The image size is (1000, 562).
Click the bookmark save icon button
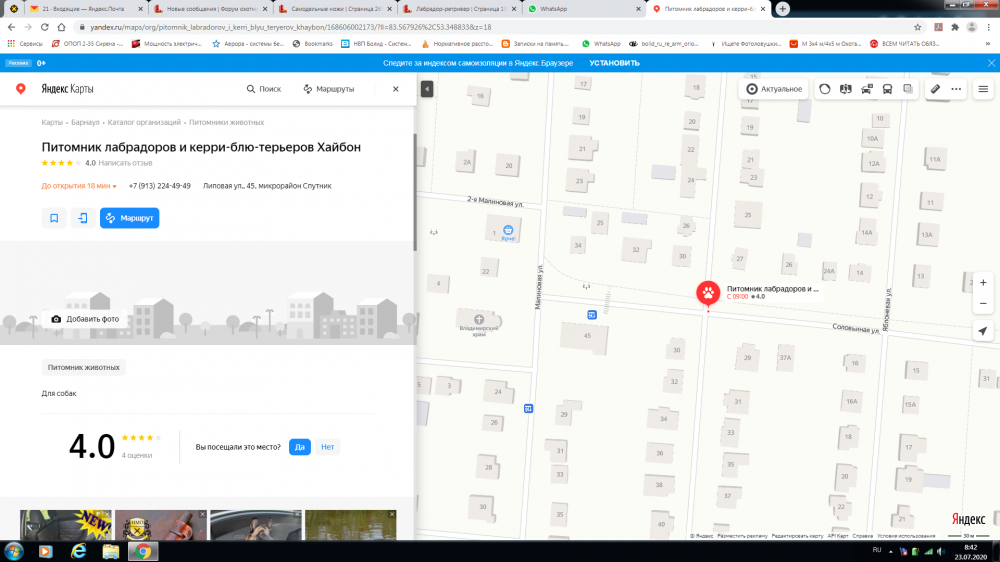click(x=54, y=218)
